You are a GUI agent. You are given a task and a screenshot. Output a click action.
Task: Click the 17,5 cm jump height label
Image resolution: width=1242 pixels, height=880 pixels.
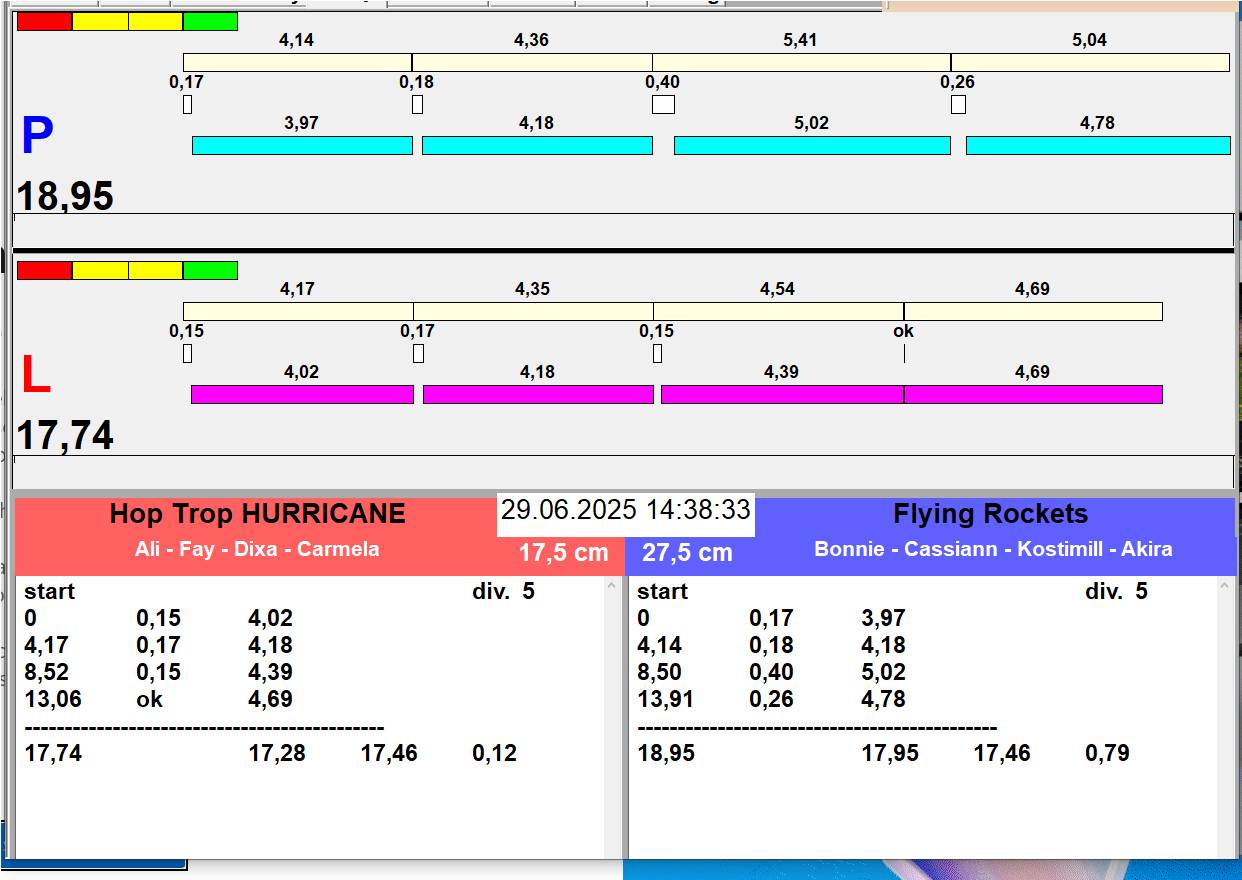pyautogui.click(x=563, y=553)
